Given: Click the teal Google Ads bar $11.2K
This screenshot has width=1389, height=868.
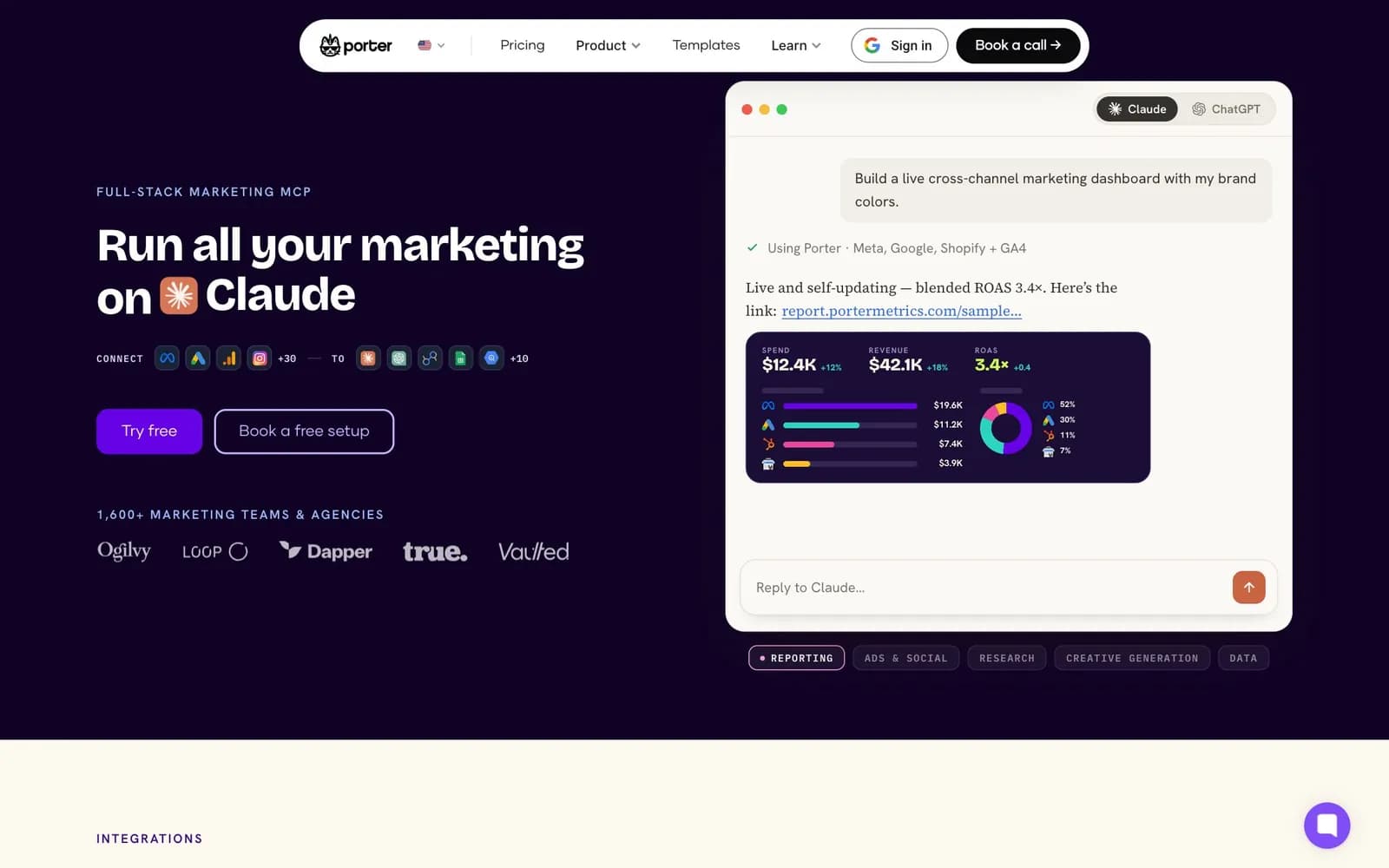Looking at the screenshot, I should [x=821, y=425].
